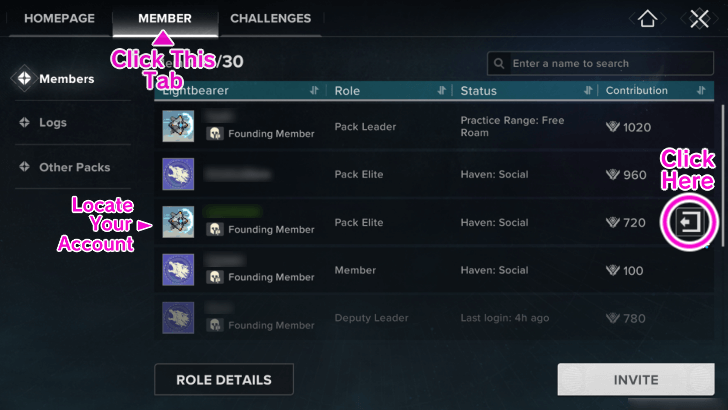Click the Pack Leader's avatar thumbnail
Image resolution: width=728 pixels, height=410 pixels.
(x=178, y=126)
